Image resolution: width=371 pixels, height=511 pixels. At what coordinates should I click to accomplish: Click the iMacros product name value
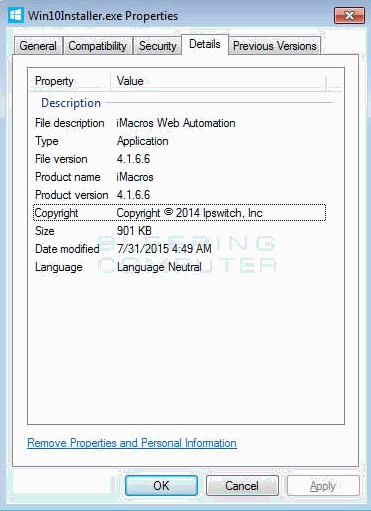135,177
